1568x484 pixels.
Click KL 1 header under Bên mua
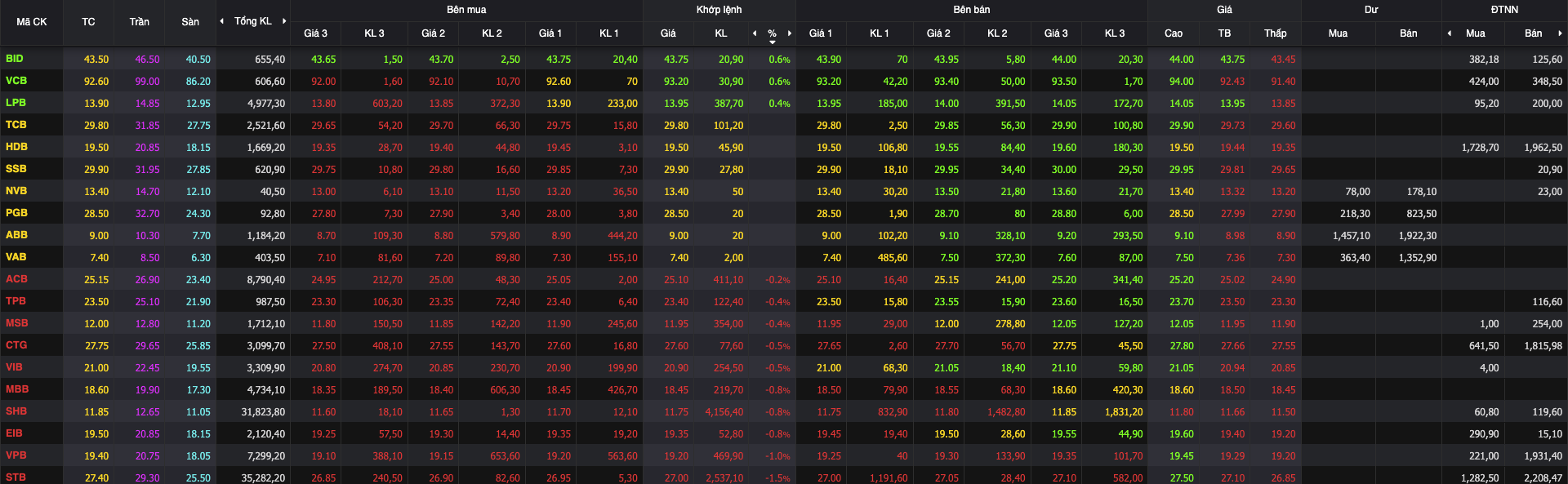[x=609, y=33]
